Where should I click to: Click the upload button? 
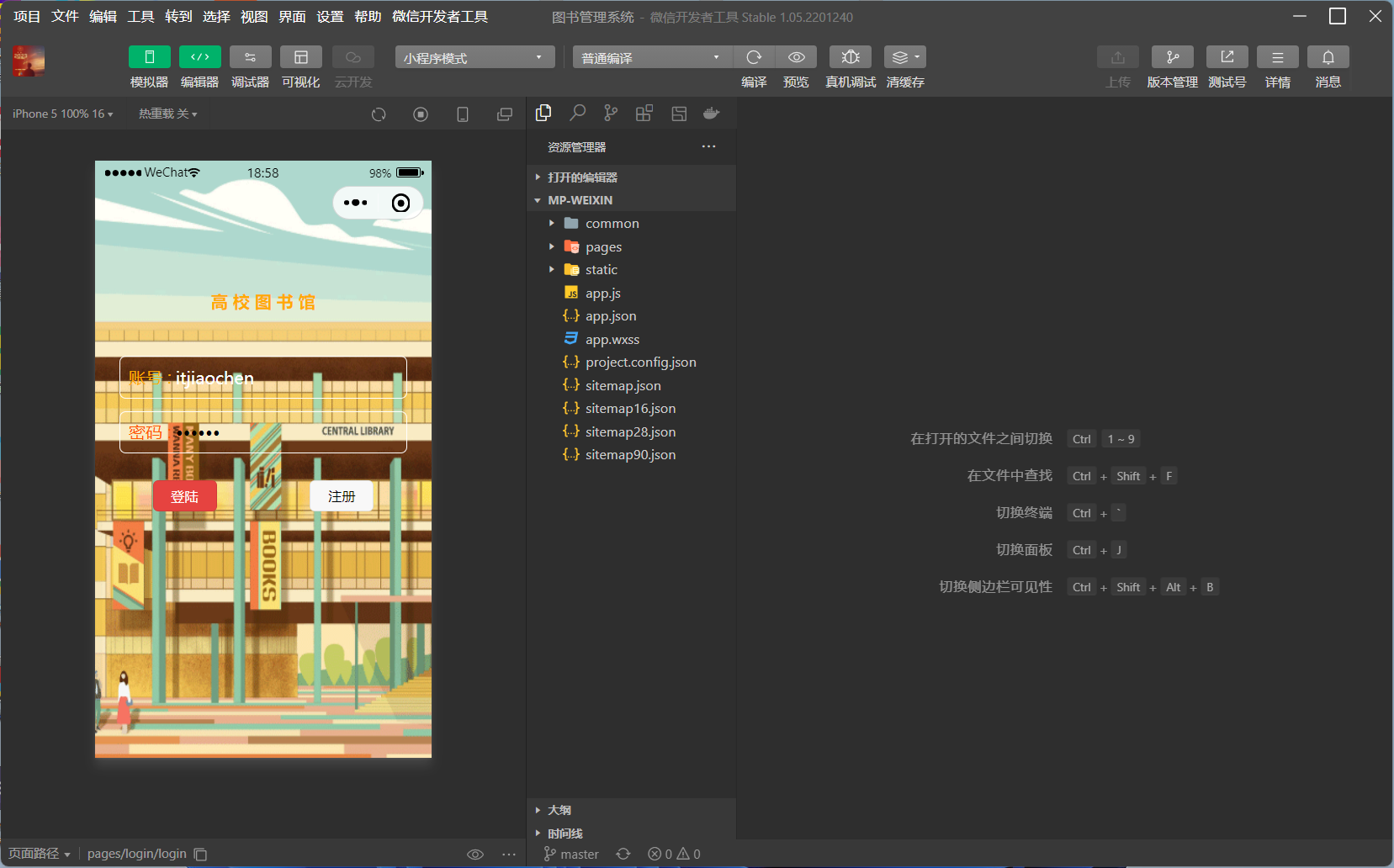tap(1118, 57)
